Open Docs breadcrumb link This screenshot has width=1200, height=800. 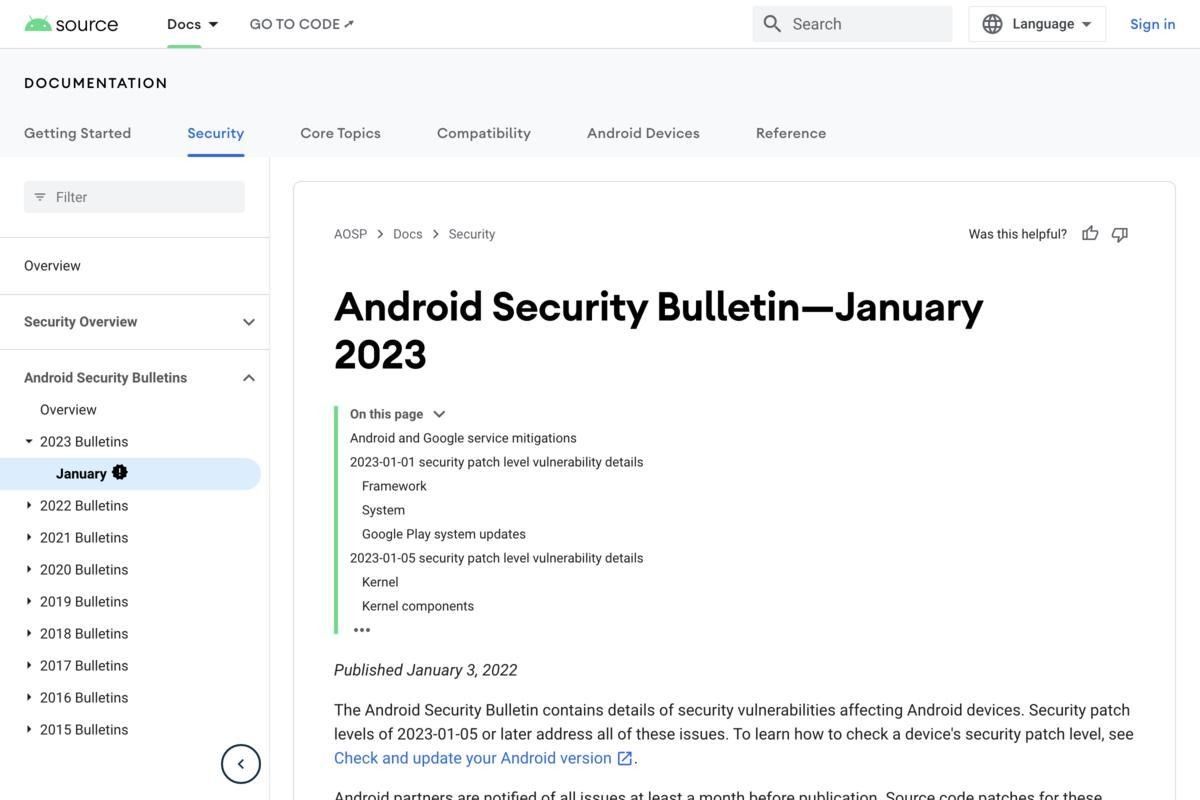click(x=408, y=234)
